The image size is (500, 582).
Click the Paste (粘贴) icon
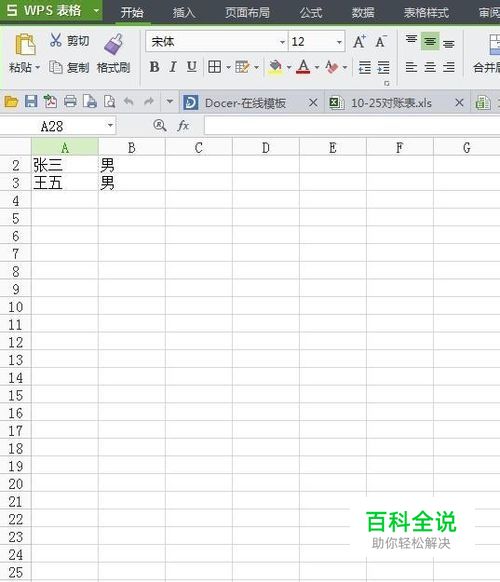tap(25, 45)
